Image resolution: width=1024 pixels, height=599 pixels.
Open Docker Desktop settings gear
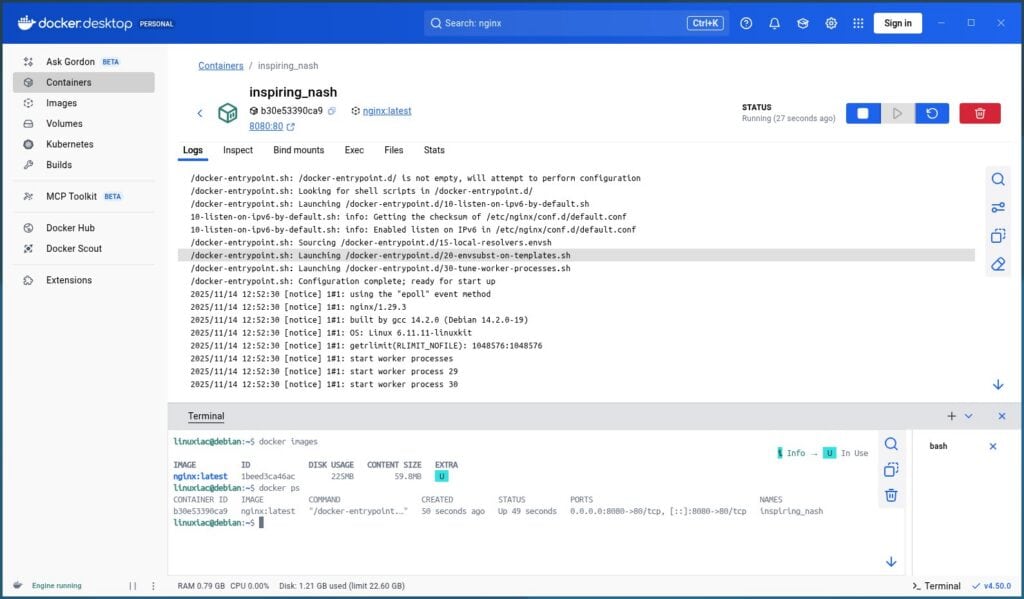pos(829,22)
